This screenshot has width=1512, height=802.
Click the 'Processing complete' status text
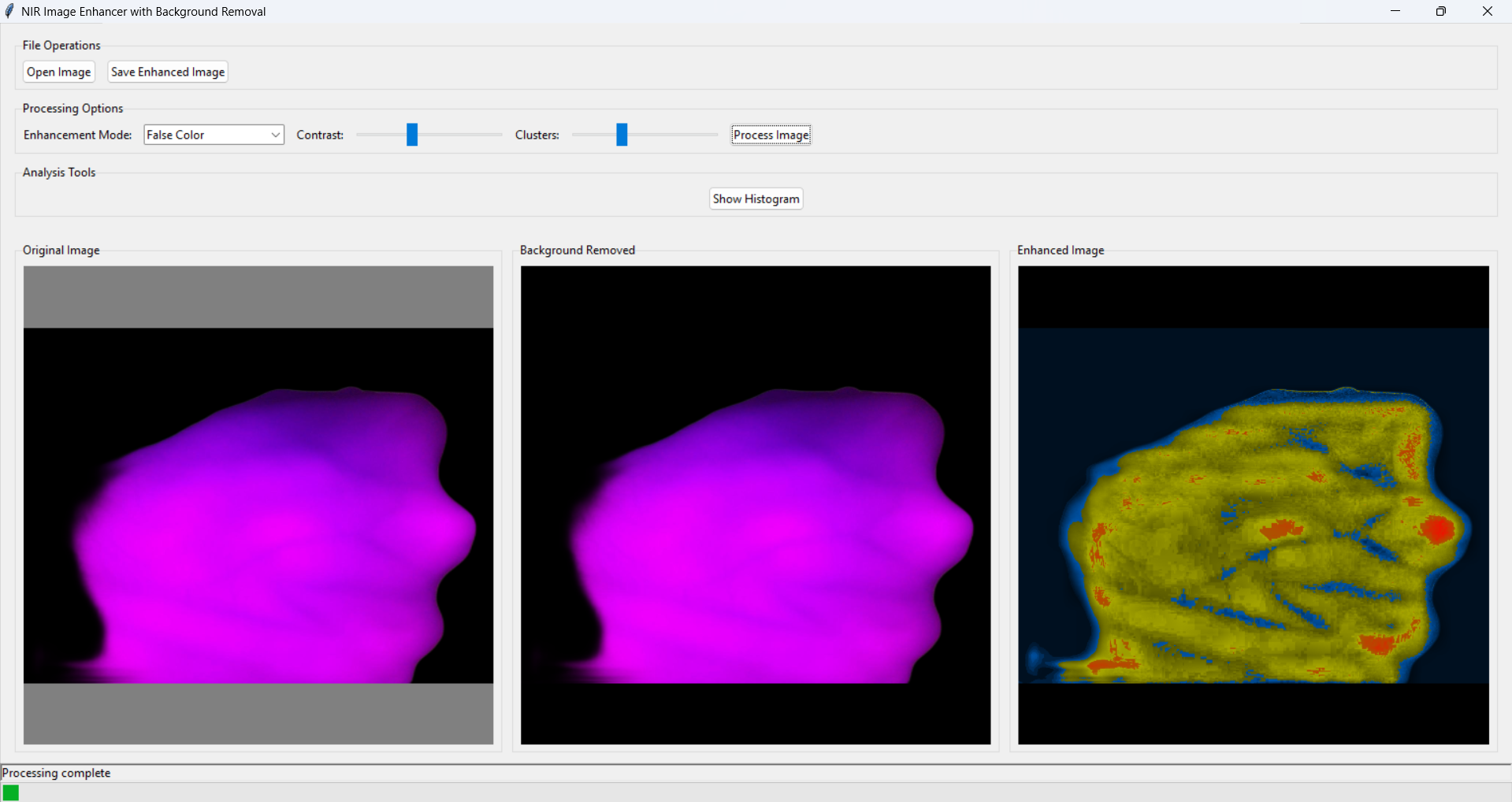tap(57, 773)
